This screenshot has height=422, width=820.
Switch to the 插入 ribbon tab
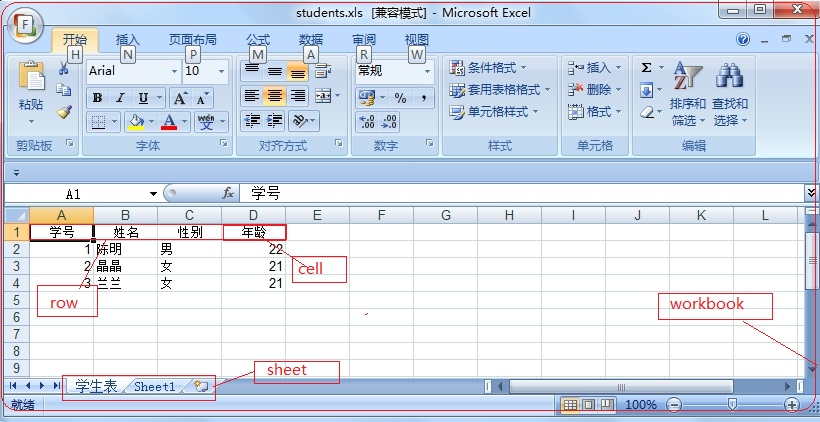point(128,40)
